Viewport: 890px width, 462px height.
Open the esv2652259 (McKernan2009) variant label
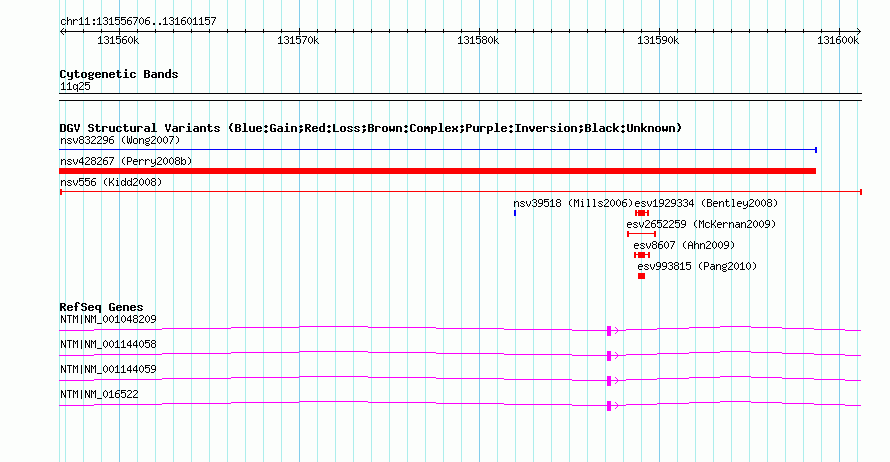point(701,224)
